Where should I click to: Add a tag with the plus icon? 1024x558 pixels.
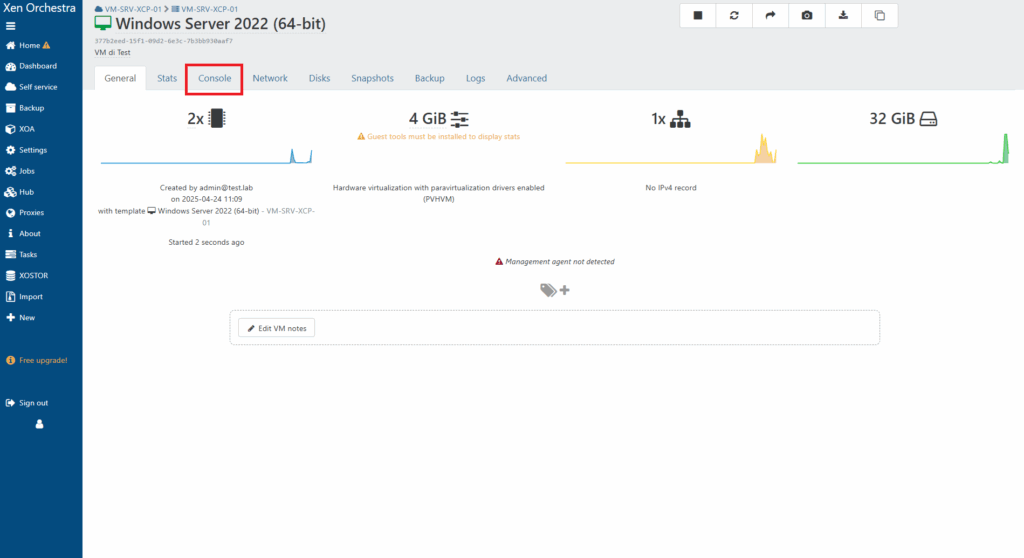point(565,290)
